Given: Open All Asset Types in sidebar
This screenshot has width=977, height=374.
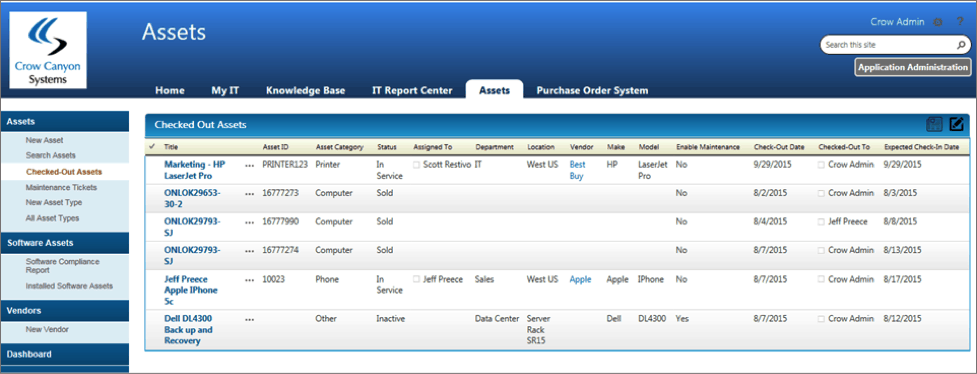Looking at the screenshot, I should pos(52,218).
